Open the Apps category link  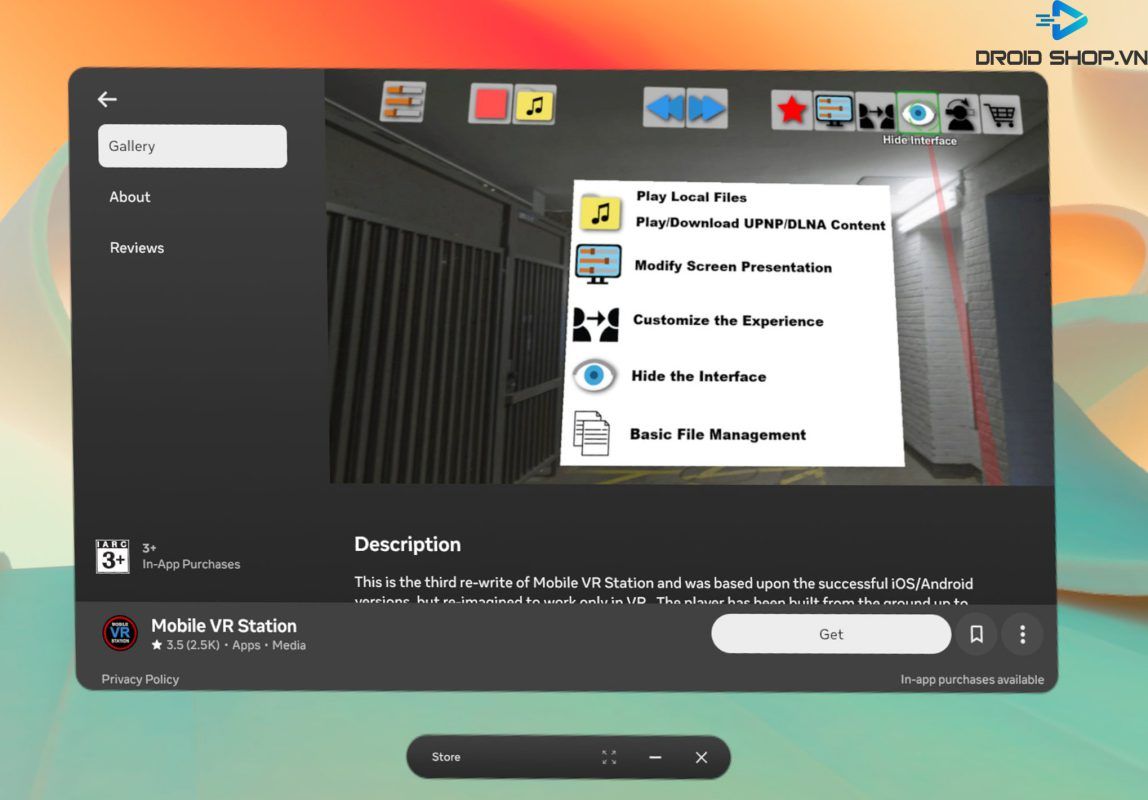[x=246, y=646]
